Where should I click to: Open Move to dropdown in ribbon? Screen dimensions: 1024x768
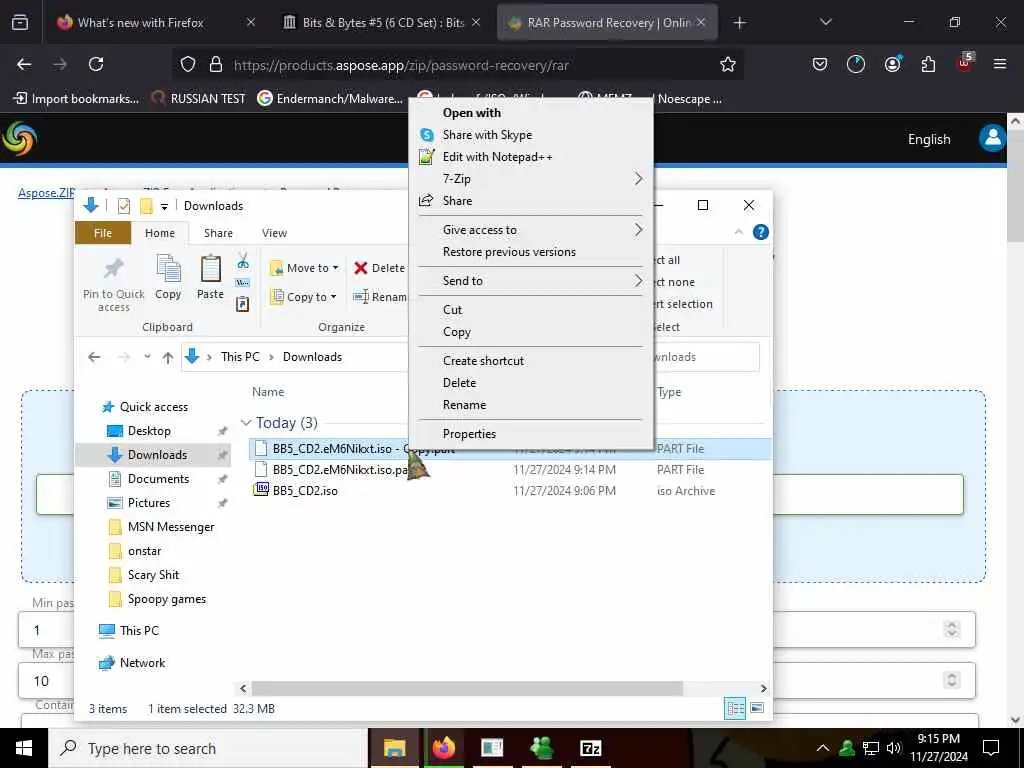coord(304,268)
